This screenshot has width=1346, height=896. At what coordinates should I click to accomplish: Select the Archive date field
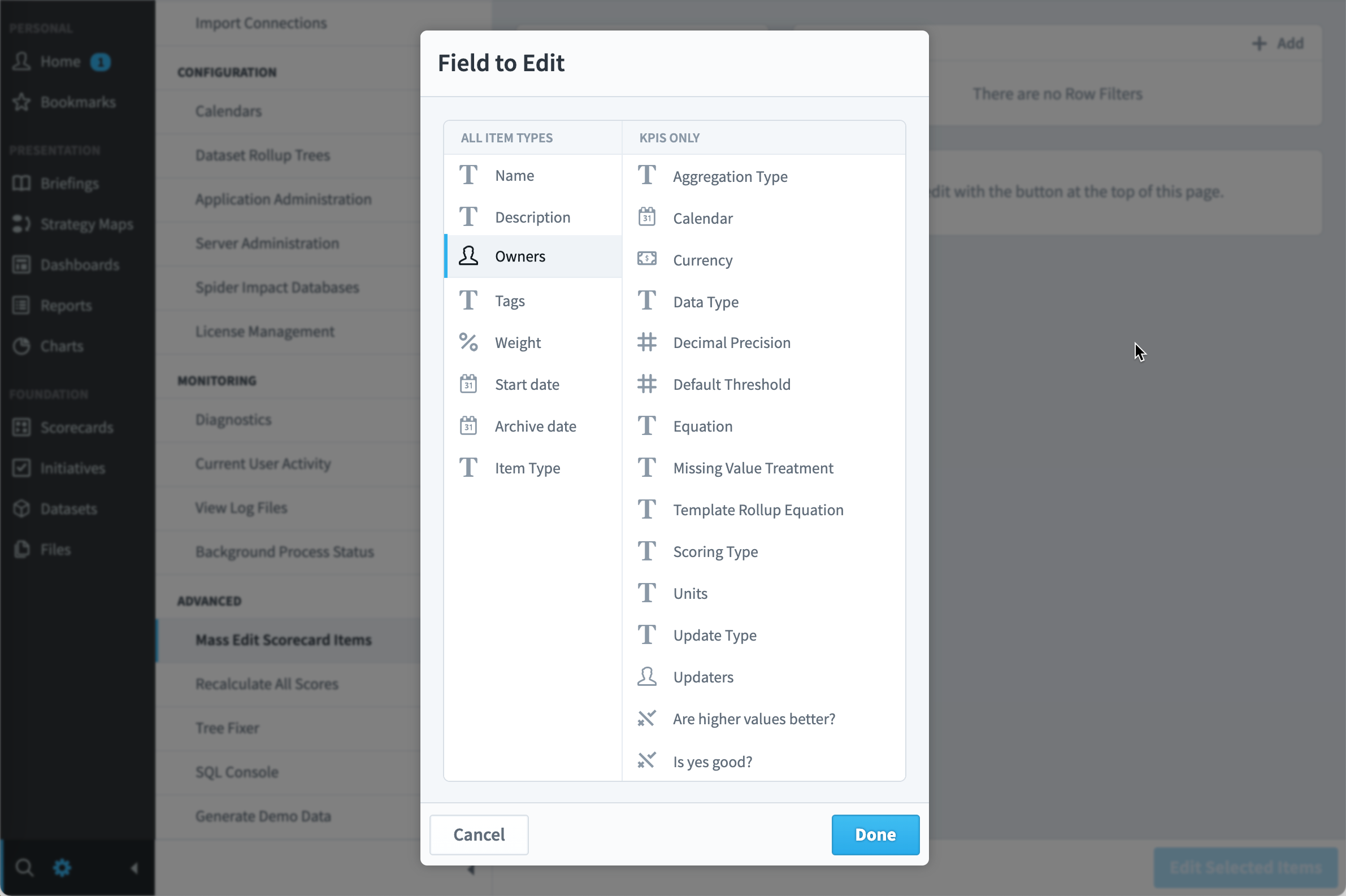pyautogui.click(x=533, y=427)
